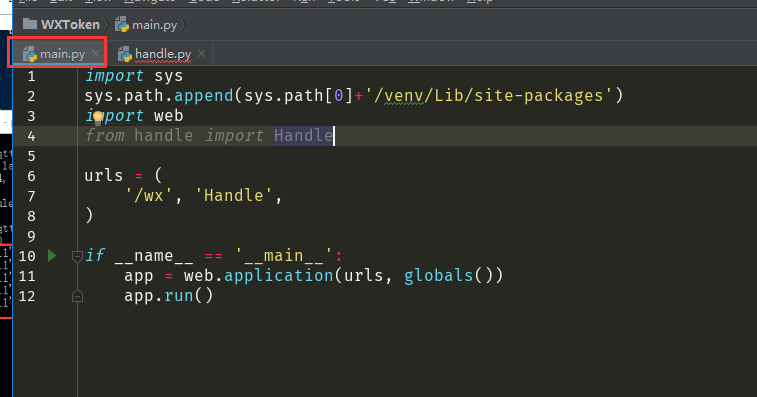Click the '__main__' string on line 10

click(284, 255)
